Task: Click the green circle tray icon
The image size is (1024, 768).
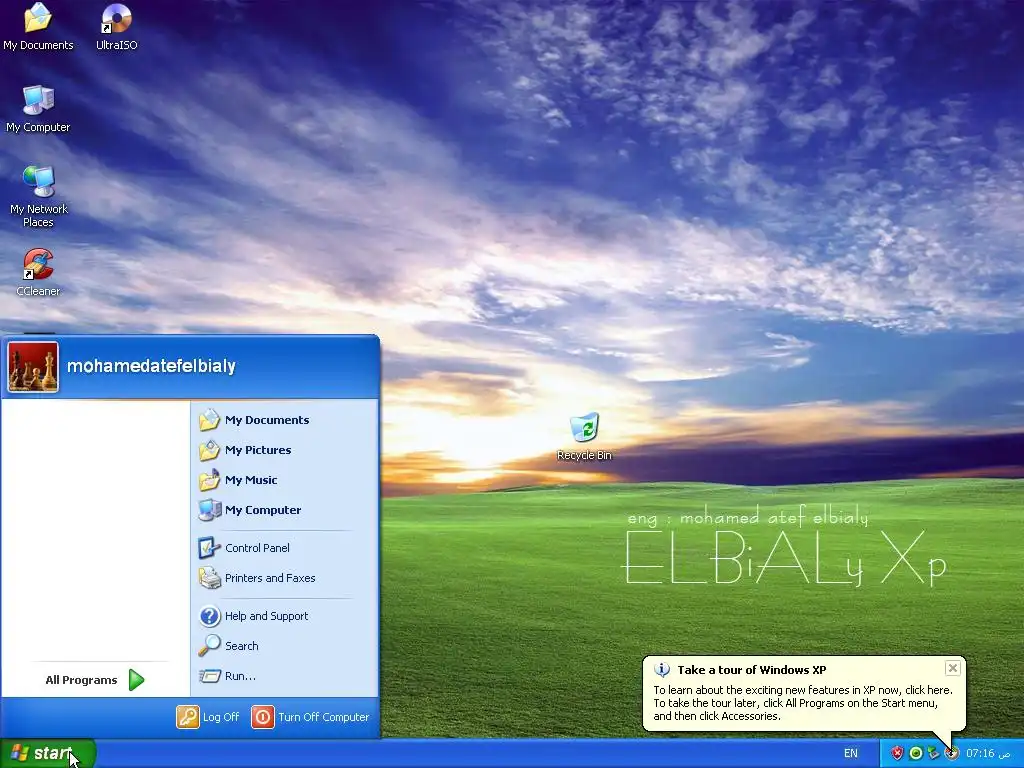Action: (x=916, y=754)
